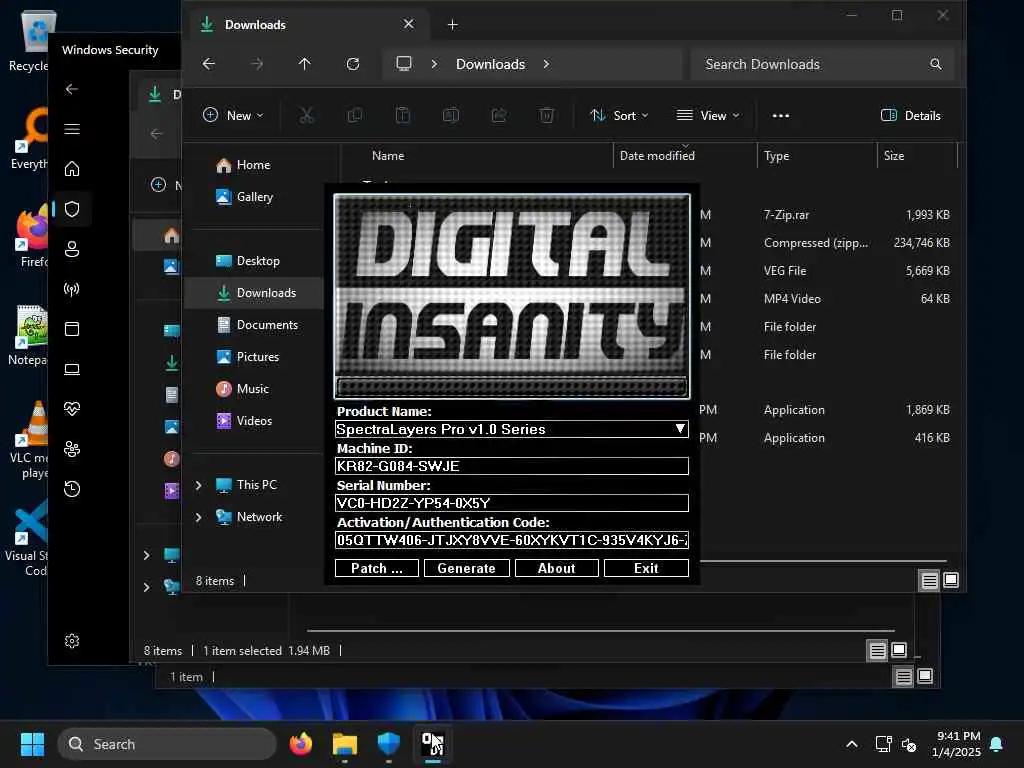
Task: Open the Sort dropdown menu
Action: [619, 116]
